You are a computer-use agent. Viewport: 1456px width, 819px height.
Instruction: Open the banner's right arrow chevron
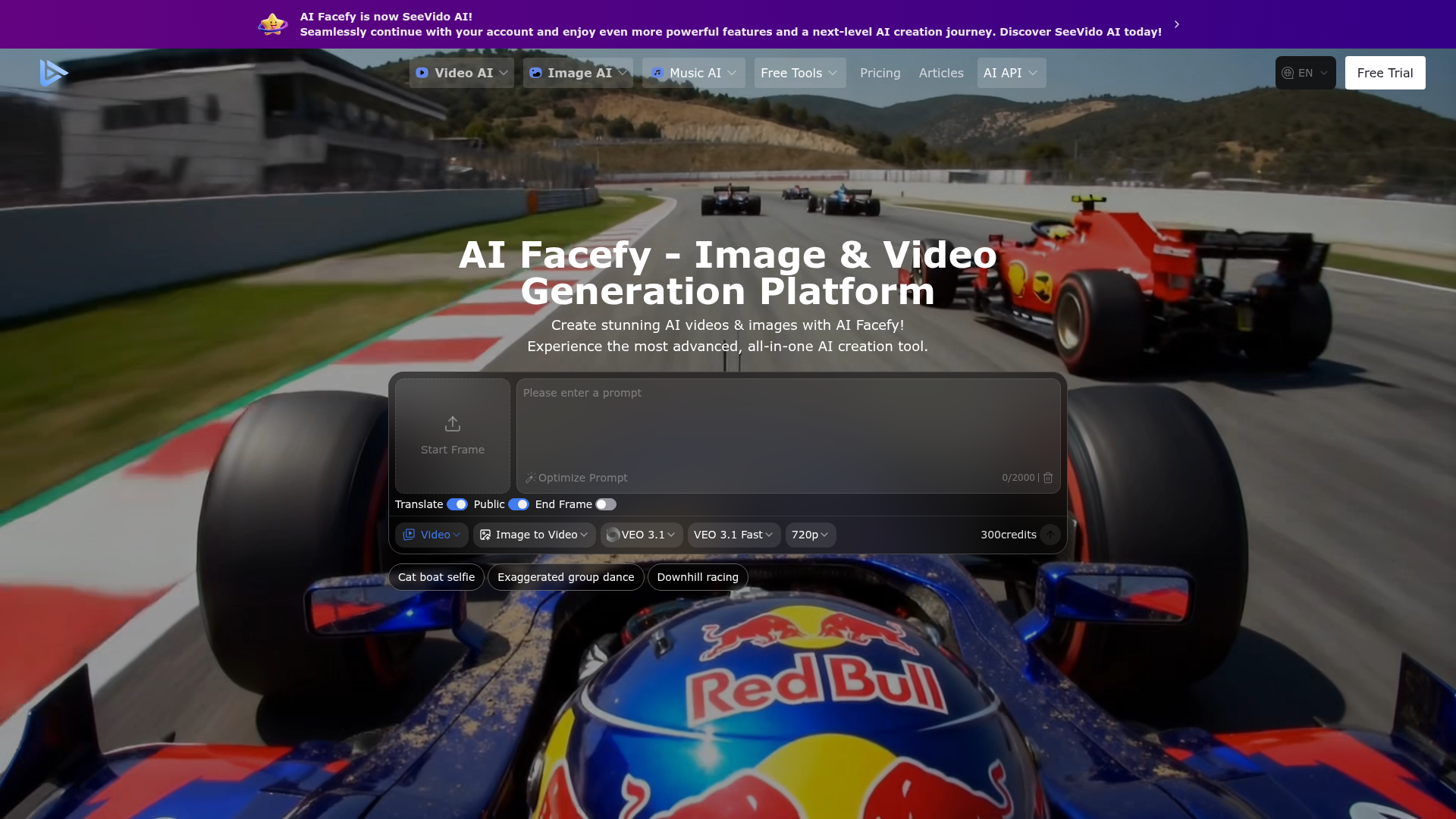pyautogui.click(x=1177, y=24)
